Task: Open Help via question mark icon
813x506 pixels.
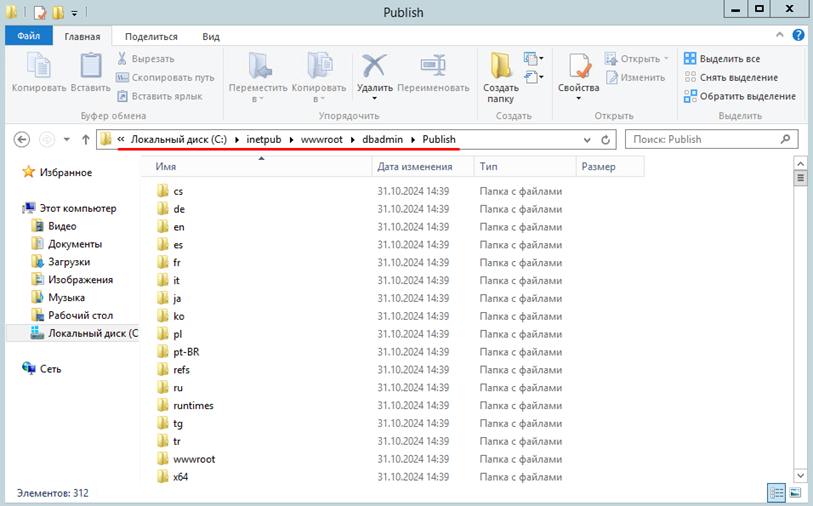Action: coord(798,35)
